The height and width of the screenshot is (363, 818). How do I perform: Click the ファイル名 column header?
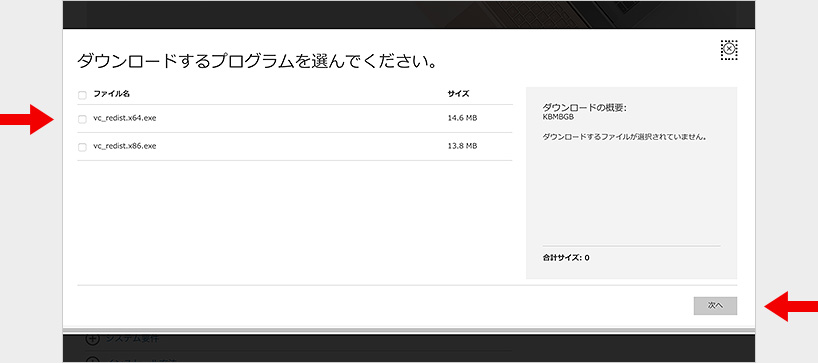click(111, 94)
